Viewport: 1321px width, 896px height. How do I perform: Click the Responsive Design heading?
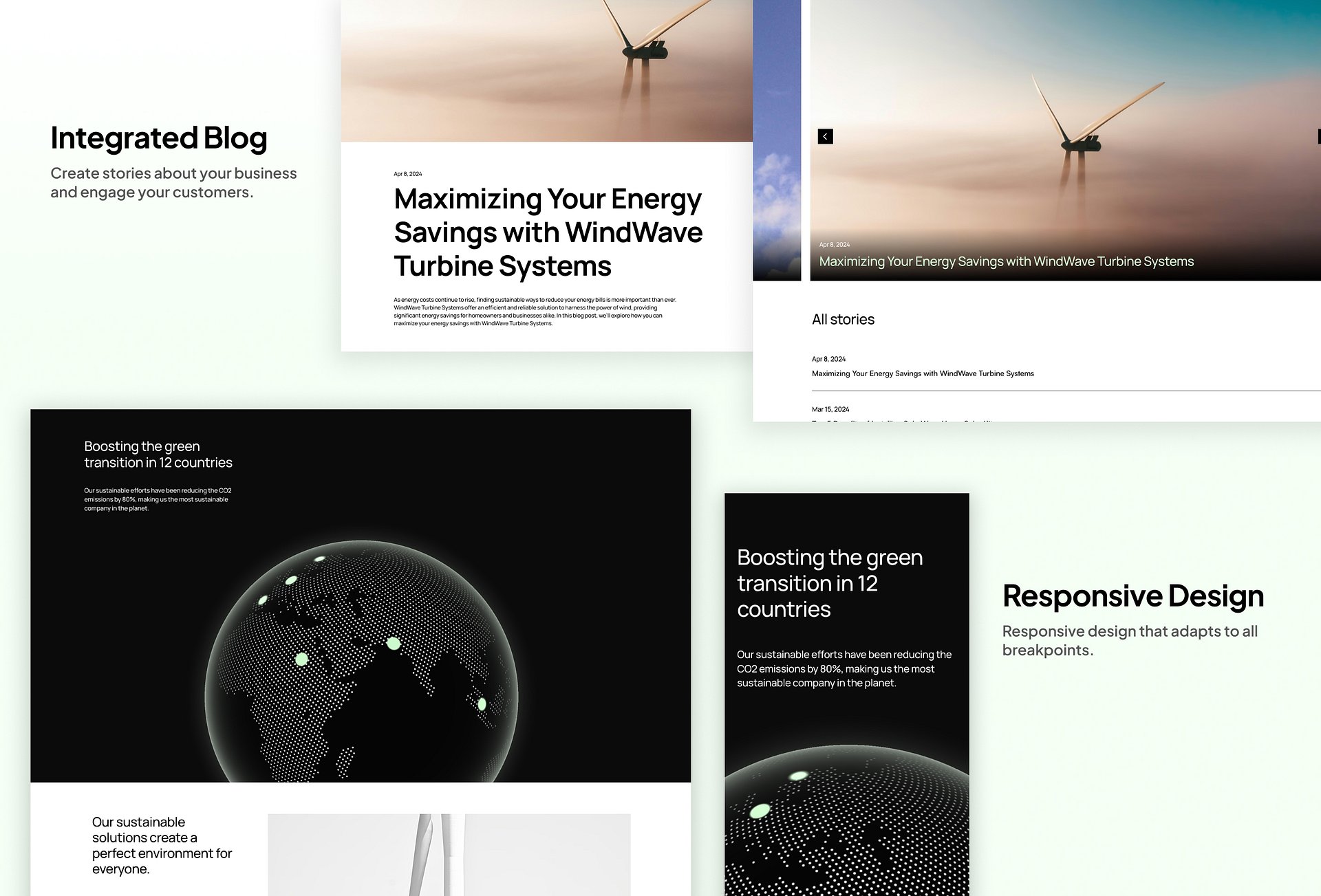tap(1132, 595)
